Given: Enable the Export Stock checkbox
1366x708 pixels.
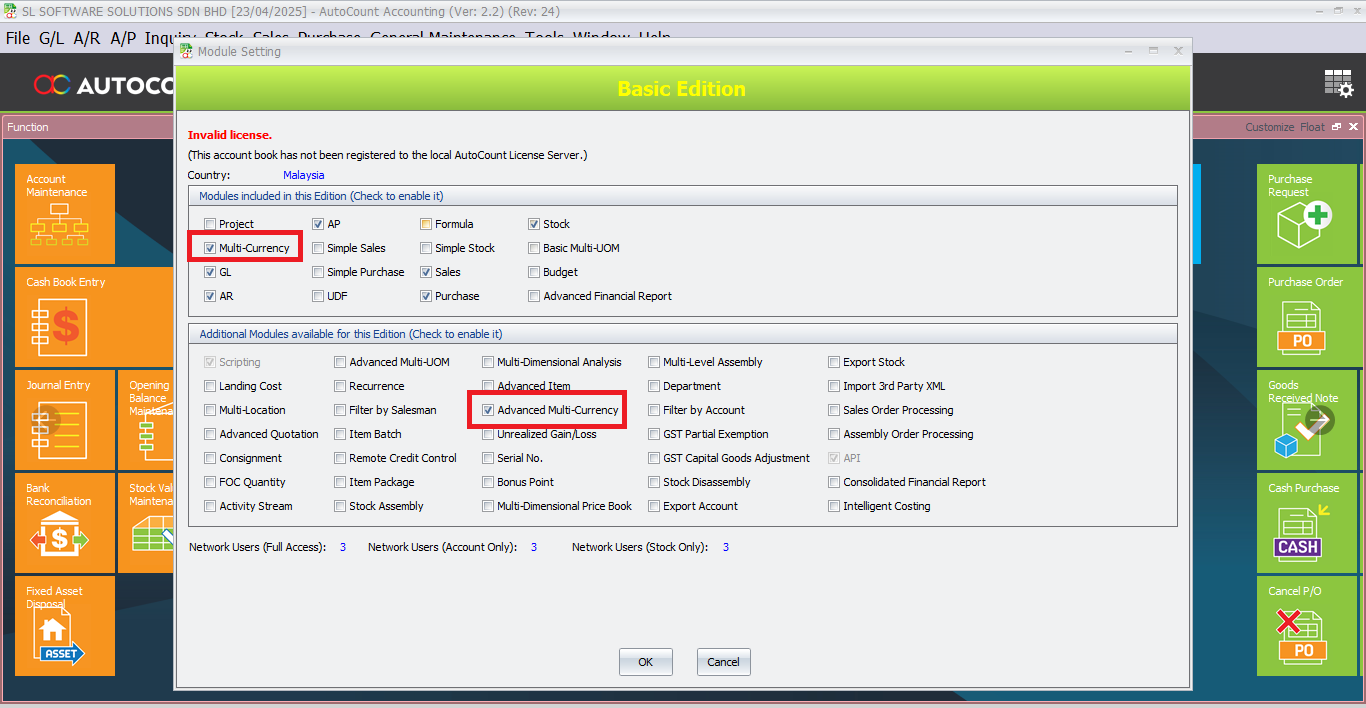Looking at the screenshot, I should [x=834, y=362].
